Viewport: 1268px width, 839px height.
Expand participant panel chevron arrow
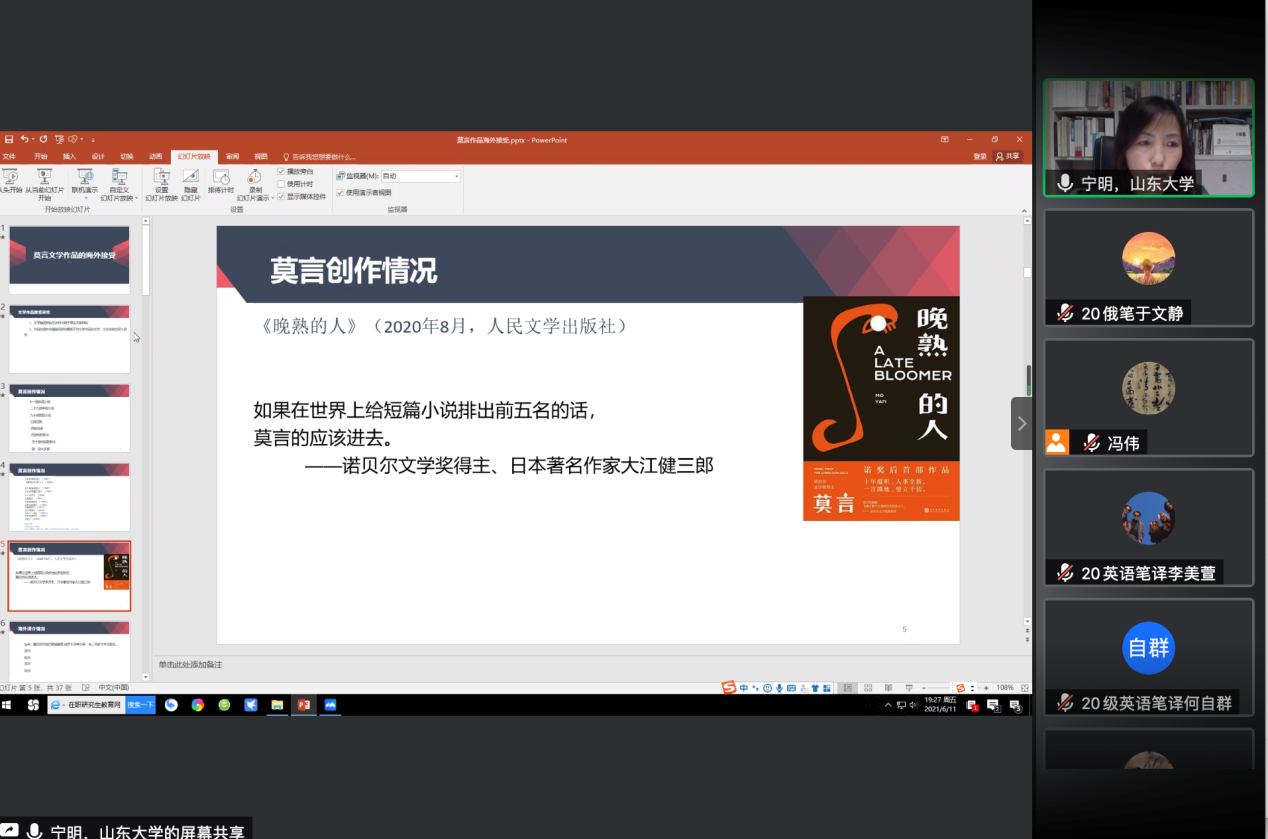pos(1021,423)
